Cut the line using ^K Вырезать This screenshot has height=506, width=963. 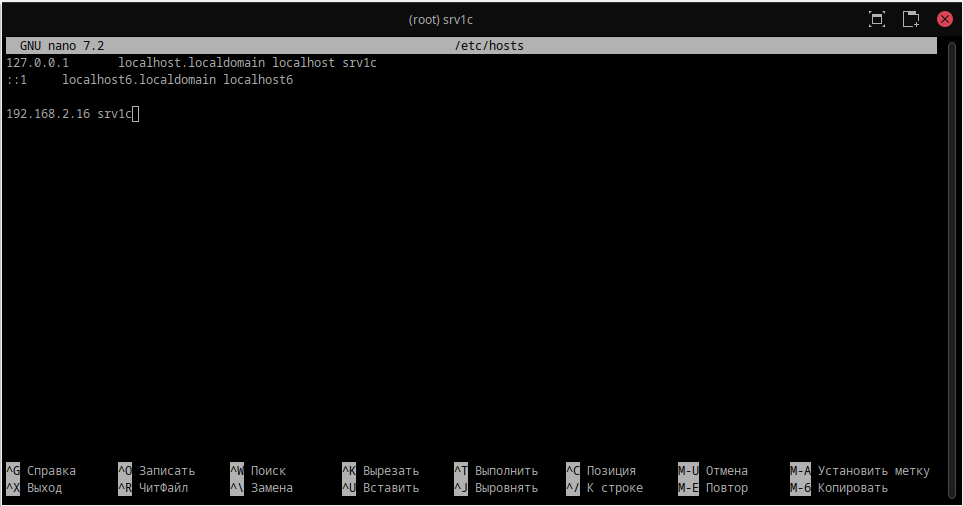coord(380,471)
